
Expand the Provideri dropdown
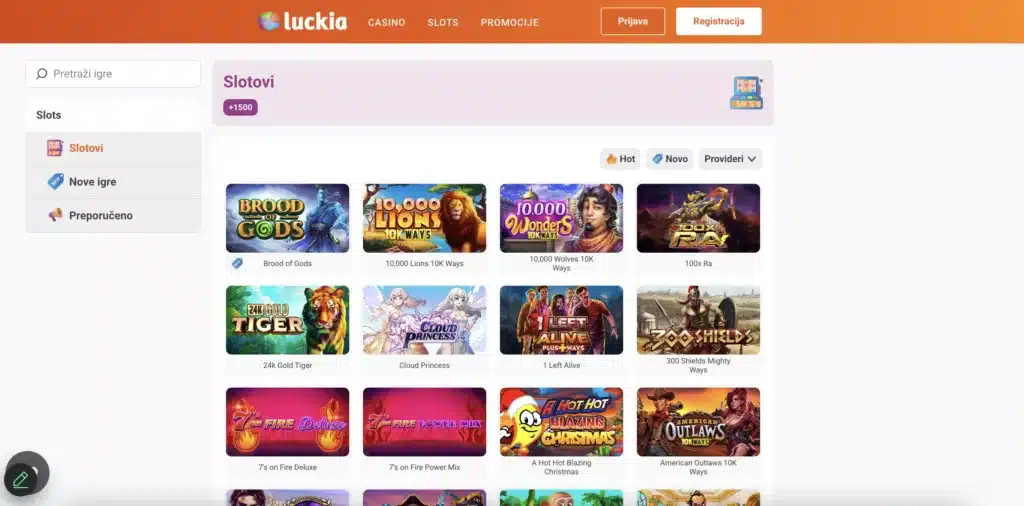tap(730, 159)
